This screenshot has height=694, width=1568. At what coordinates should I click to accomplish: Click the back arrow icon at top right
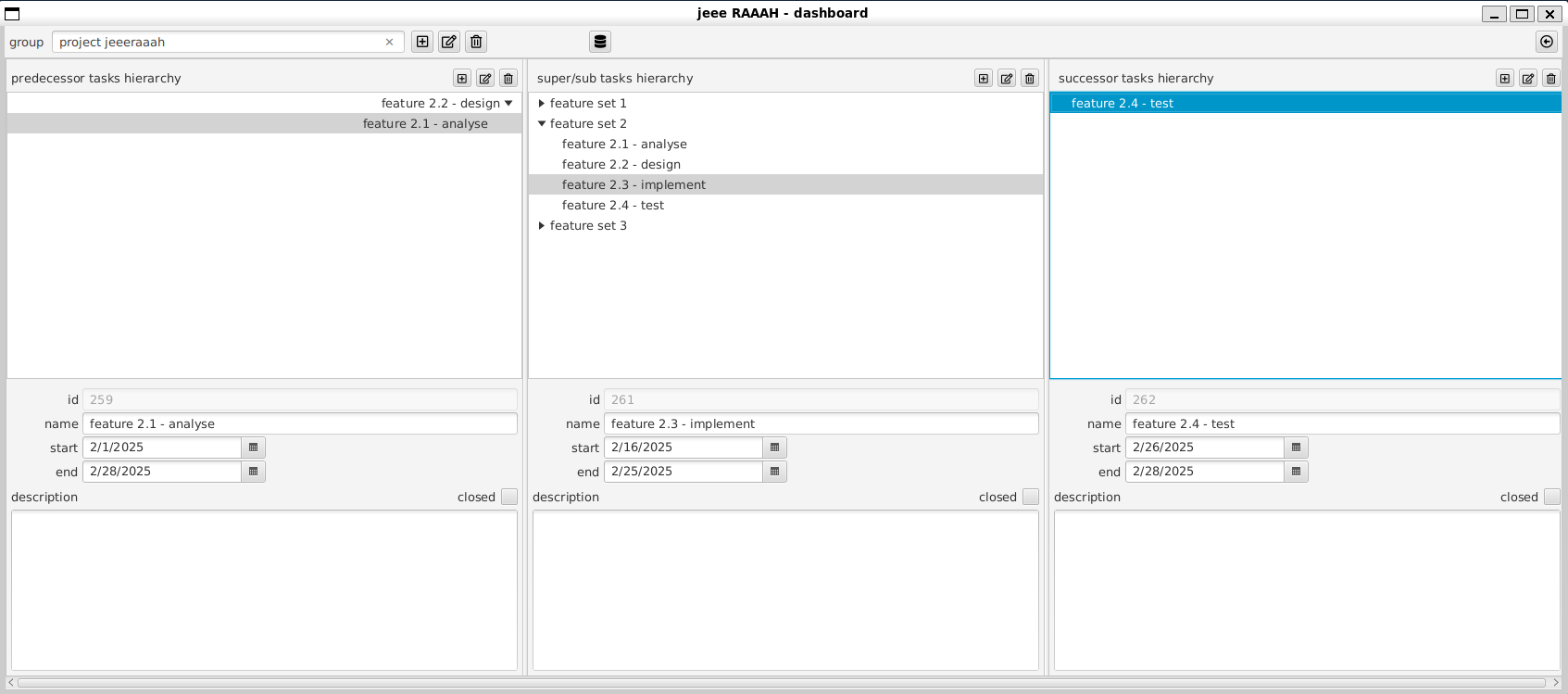coord(1547,42)
